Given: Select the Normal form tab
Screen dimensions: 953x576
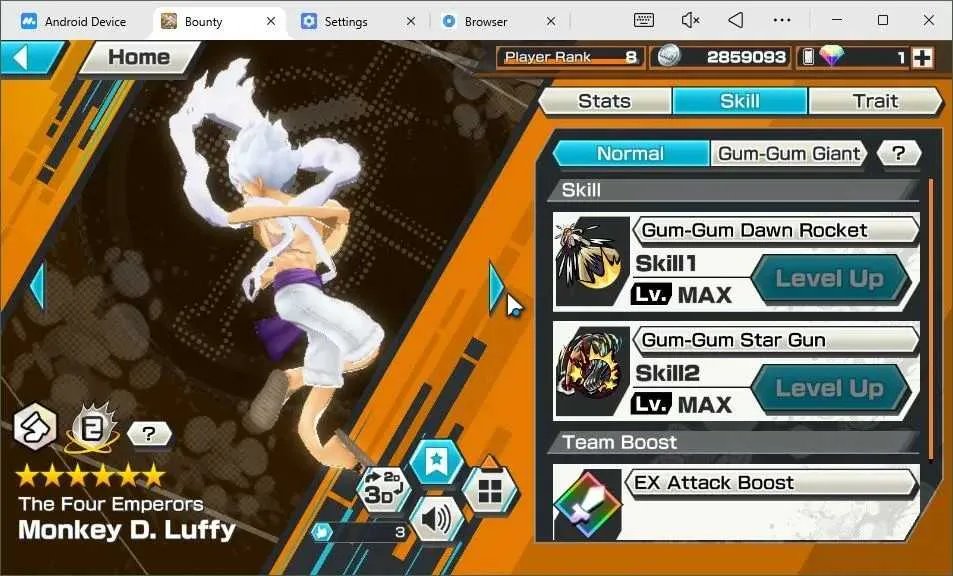Looking at the screenshot, I should point(630,153).
